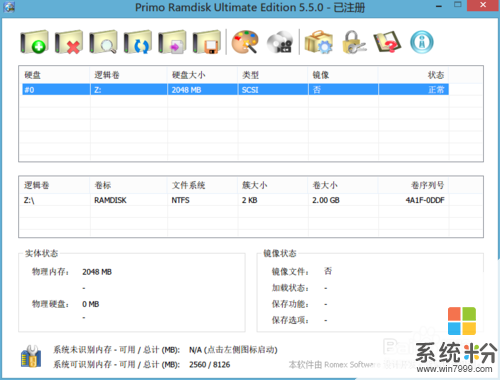Click the 卷标 column header
500x380 pixels.
129,185
